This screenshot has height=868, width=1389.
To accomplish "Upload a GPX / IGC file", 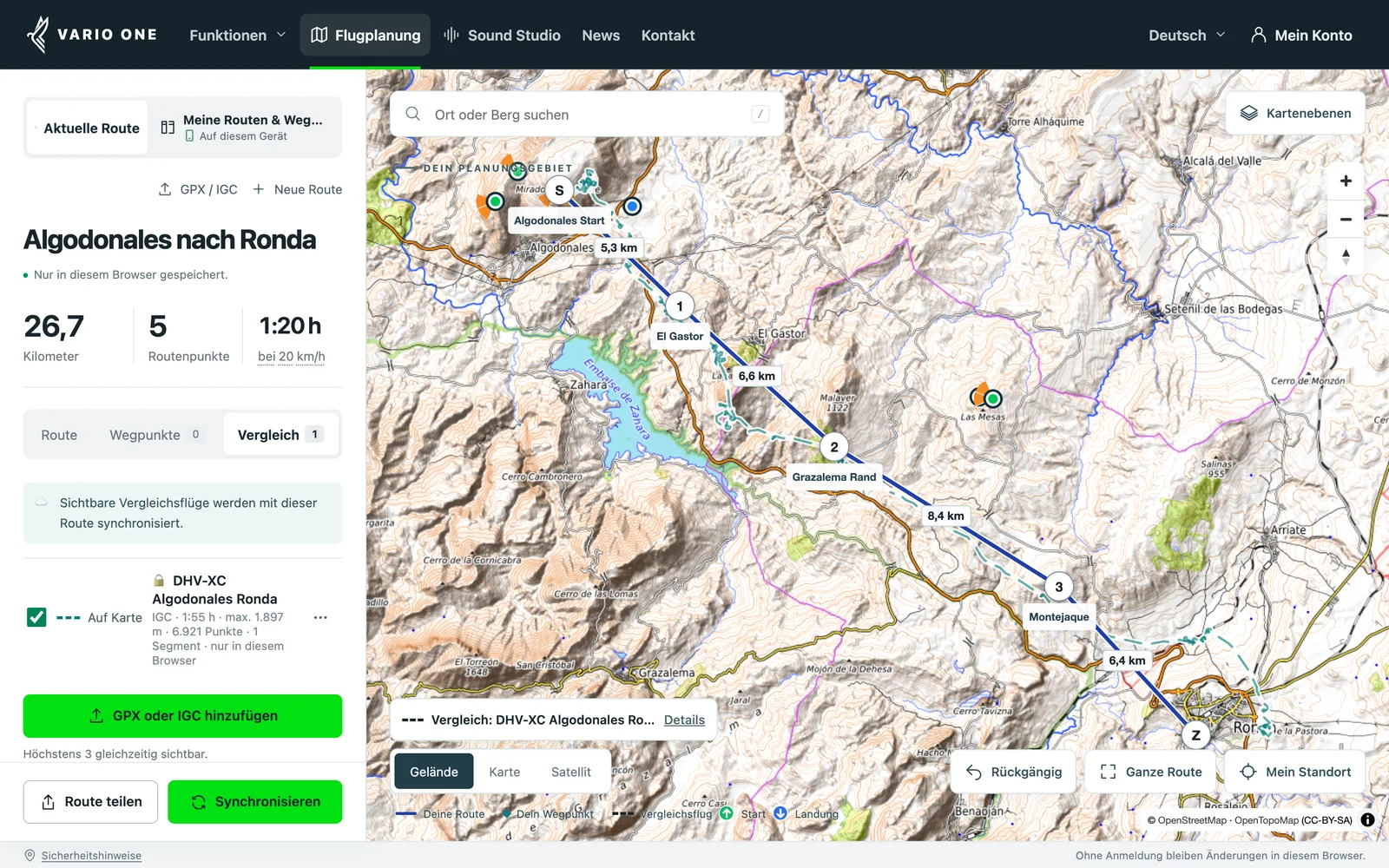I will pyautogui.click(x=198, y=189).
